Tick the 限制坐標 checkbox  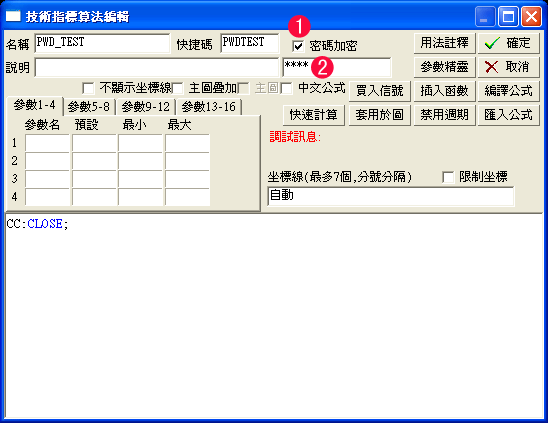tap(448, 177)
